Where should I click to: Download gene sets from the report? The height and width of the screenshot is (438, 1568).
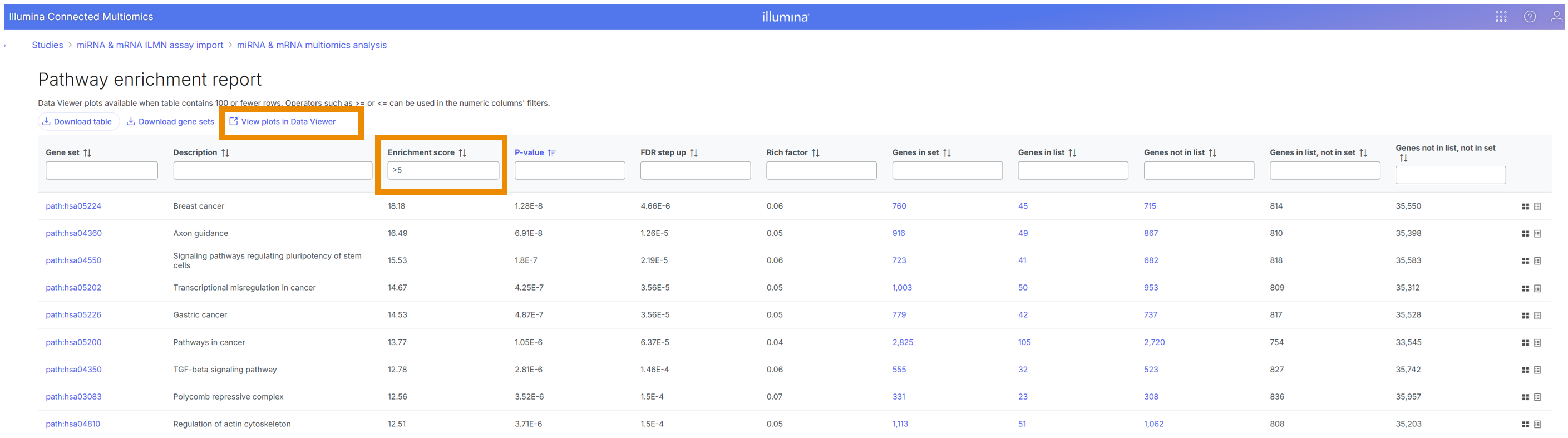click(x=170, y=122)
